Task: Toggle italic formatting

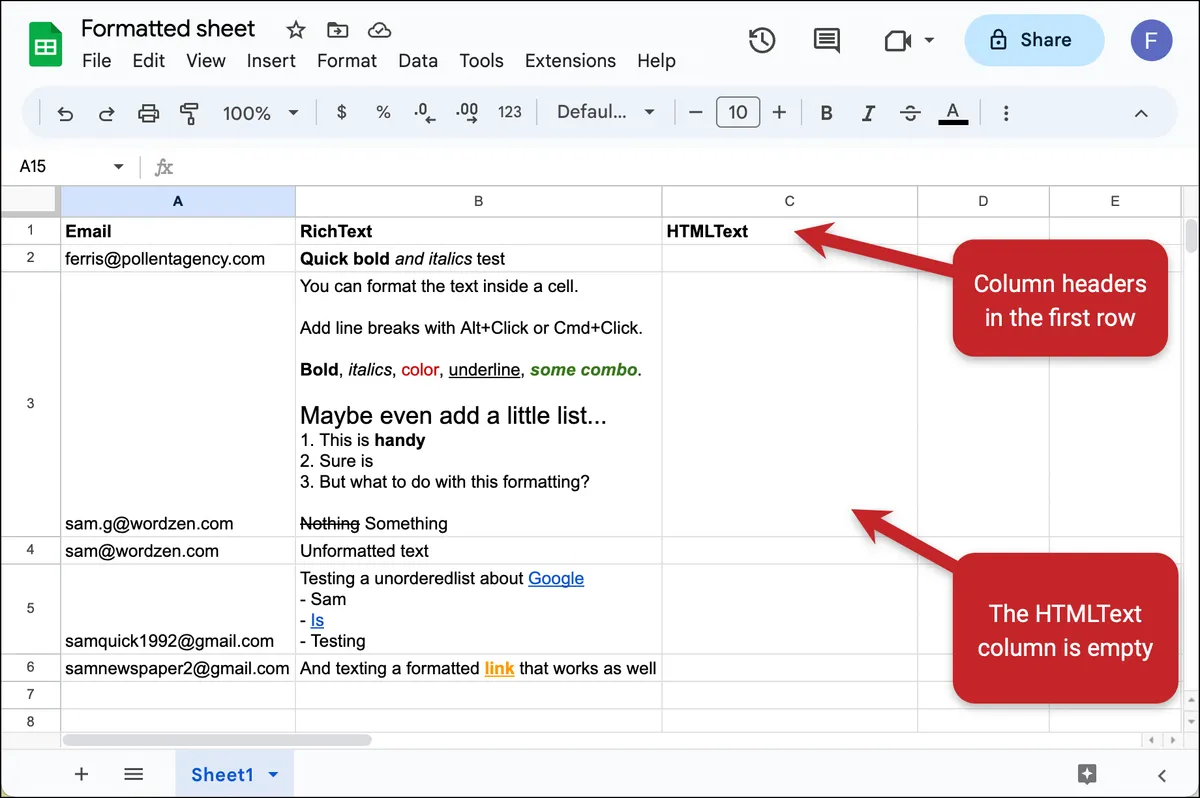Action: pos(868,113)
